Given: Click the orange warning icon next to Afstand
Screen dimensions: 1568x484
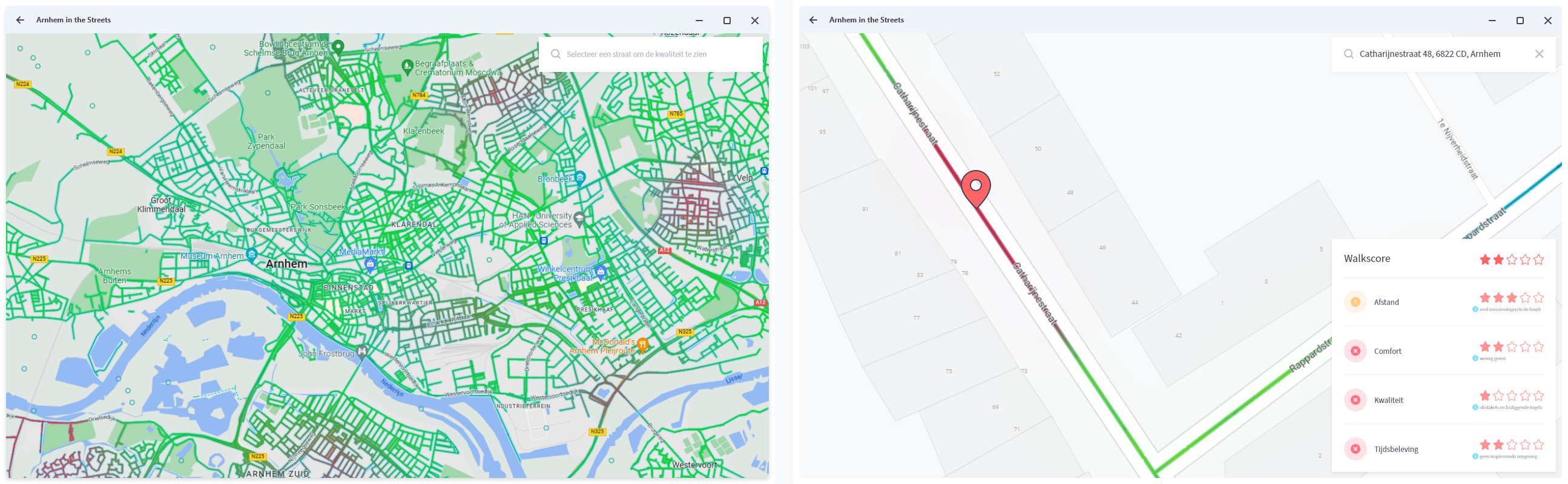Looking at the screenshot, I should pyautogui.click(x=1355, y=302).
